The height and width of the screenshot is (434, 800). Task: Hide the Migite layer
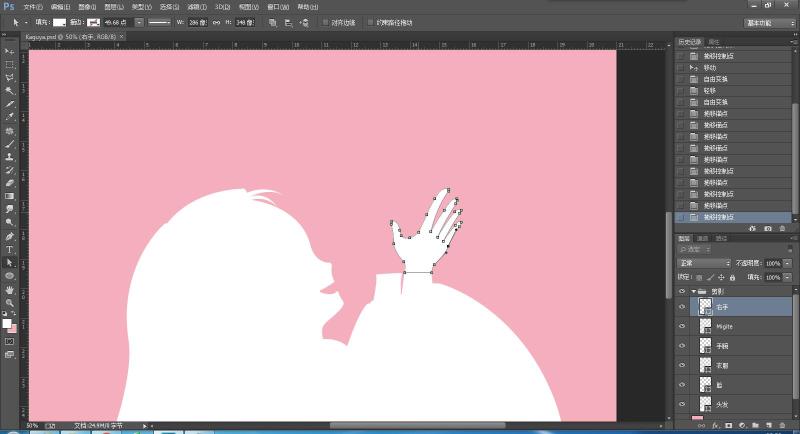pos(682,326)
